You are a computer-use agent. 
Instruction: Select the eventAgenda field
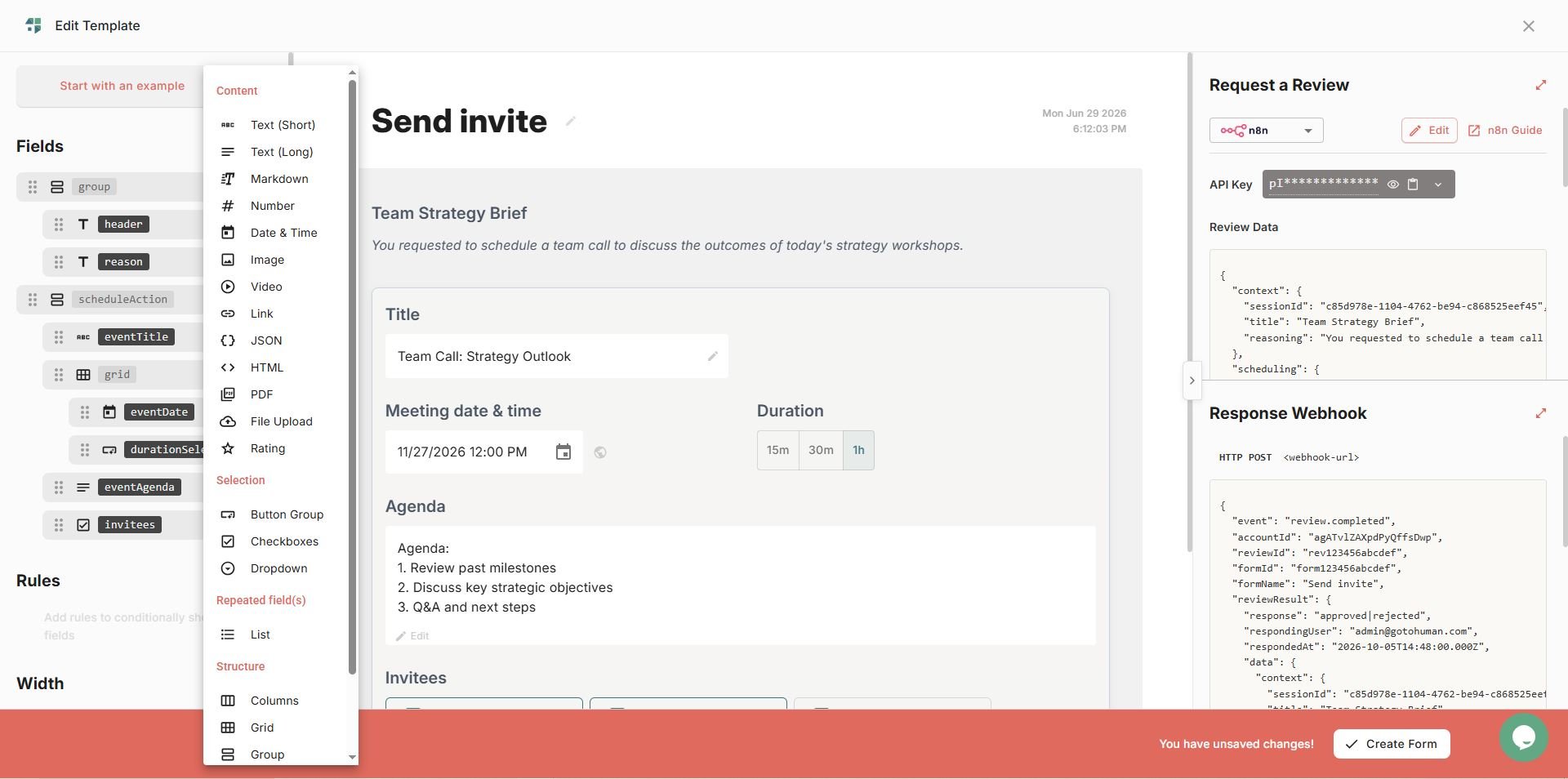pos(140,487)
